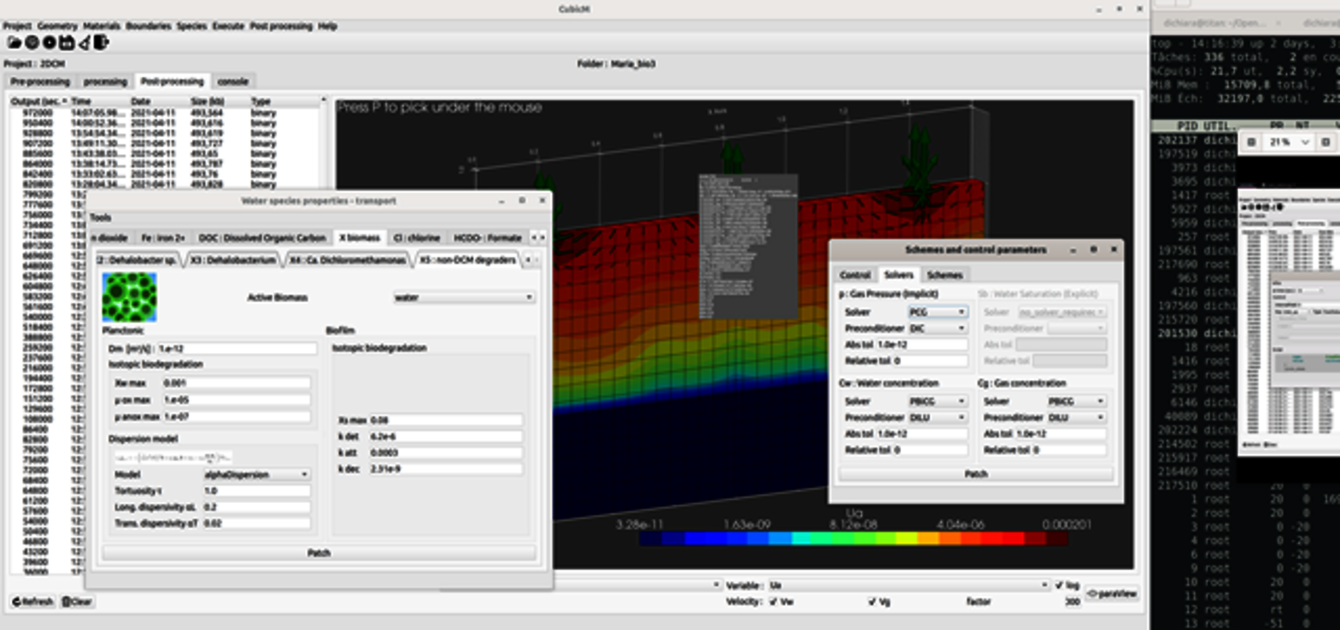Click the Refresh button
This screenshot has width=1340, height=630.
pos(32,602)
